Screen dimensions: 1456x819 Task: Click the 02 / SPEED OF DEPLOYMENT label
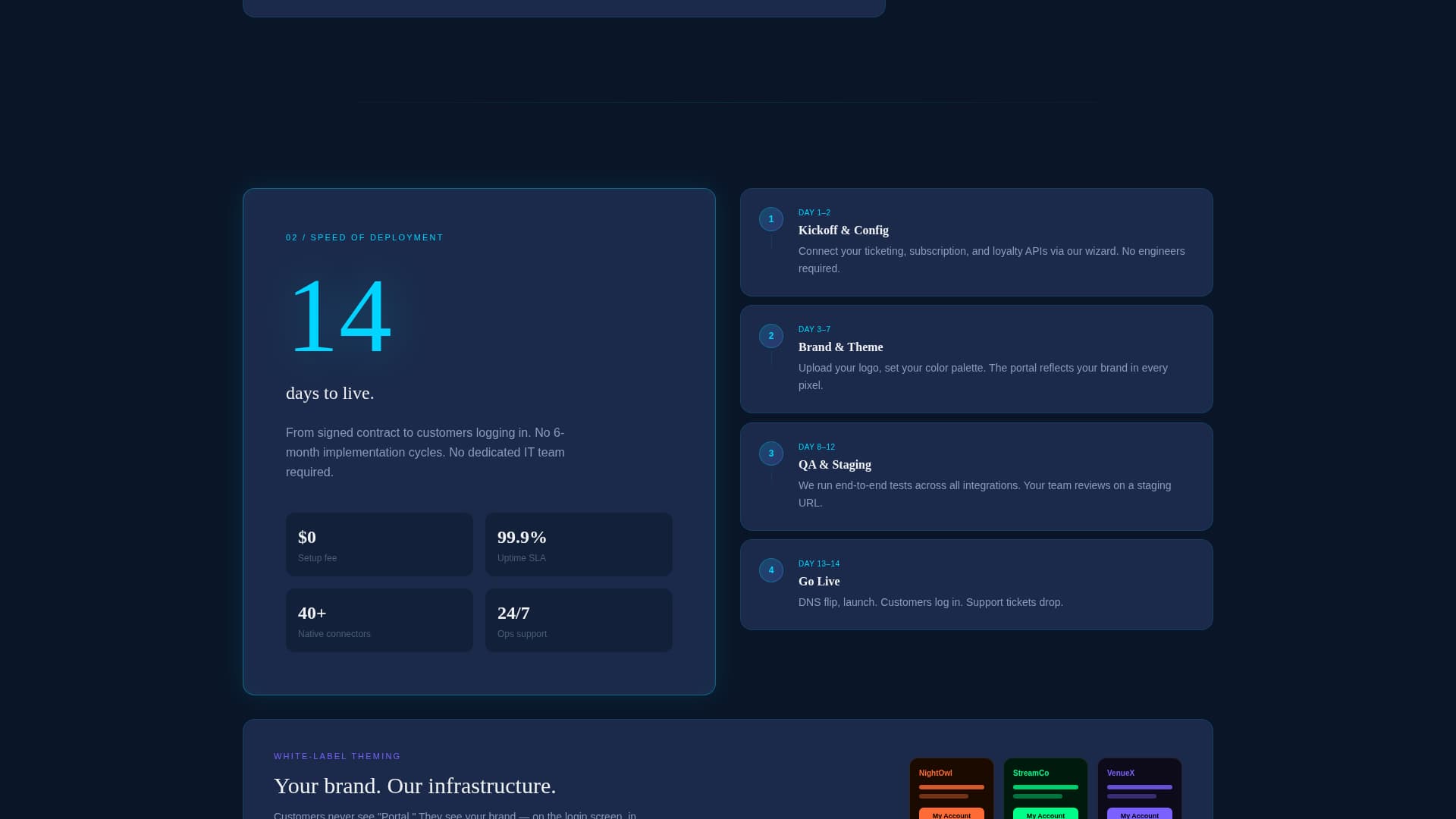[x=364, y=237]
